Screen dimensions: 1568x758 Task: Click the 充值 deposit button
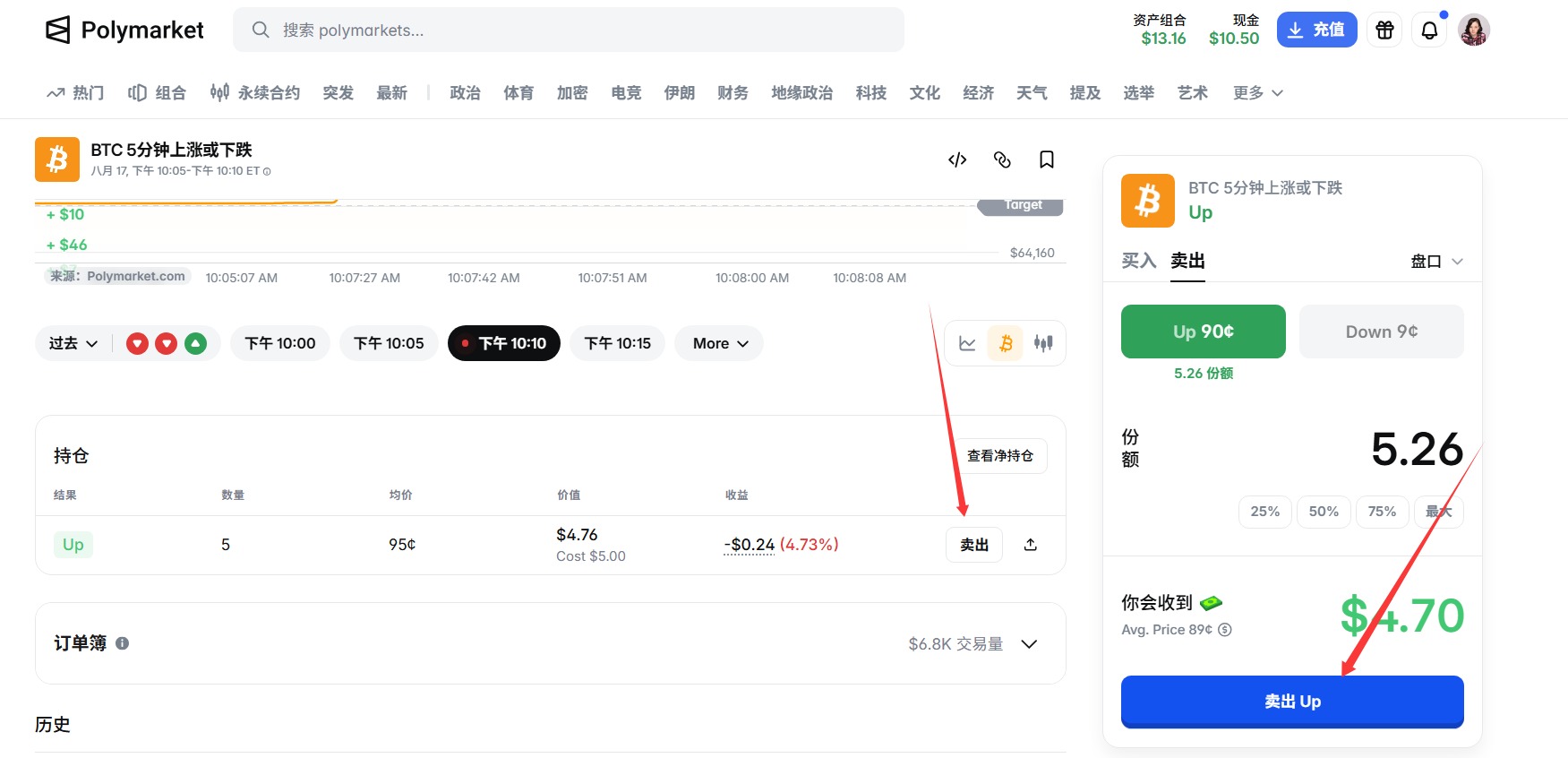click(x=1316, y=30)
